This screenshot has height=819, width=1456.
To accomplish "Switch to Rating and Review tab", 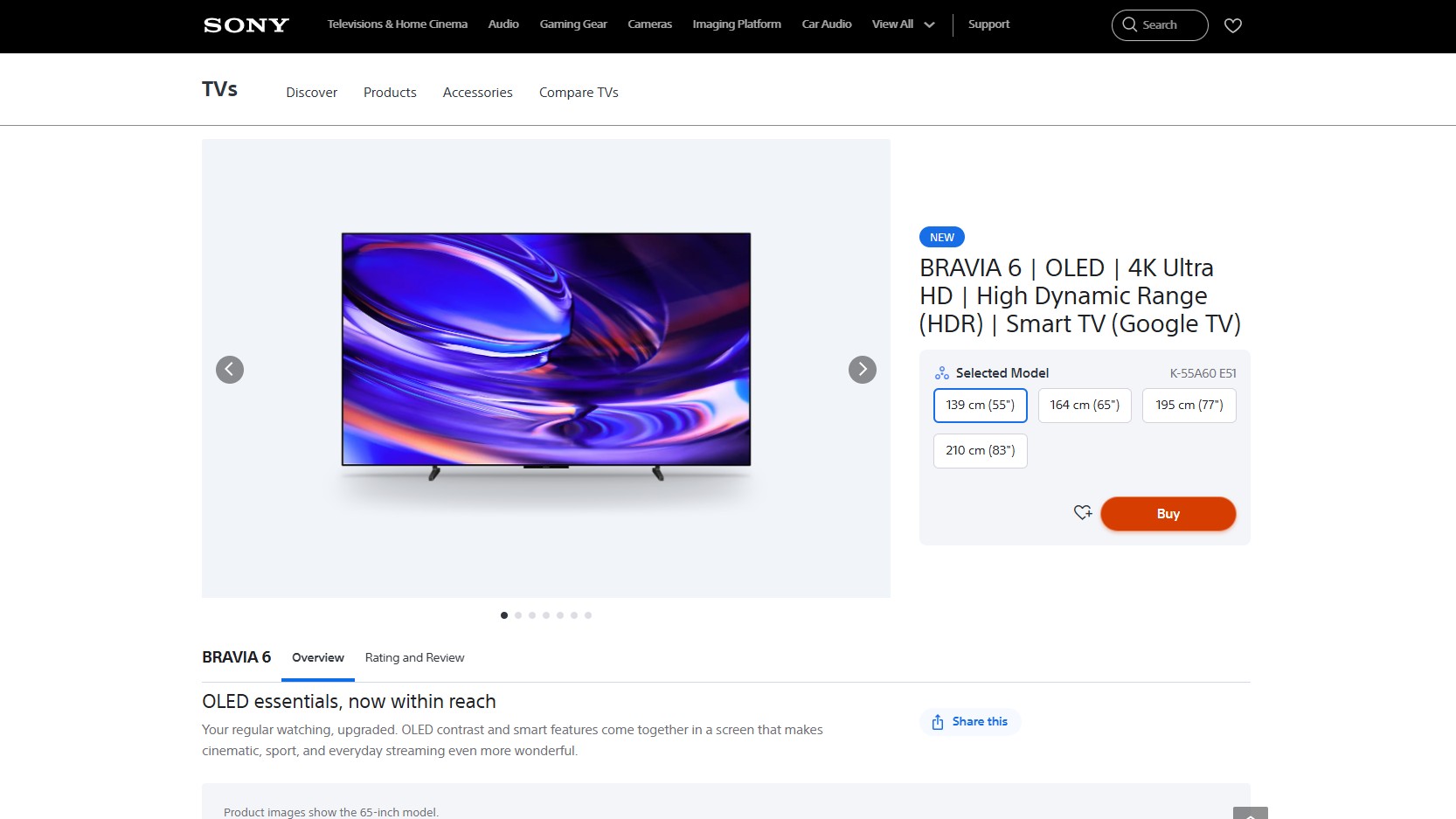I will (x=415, y=658).
